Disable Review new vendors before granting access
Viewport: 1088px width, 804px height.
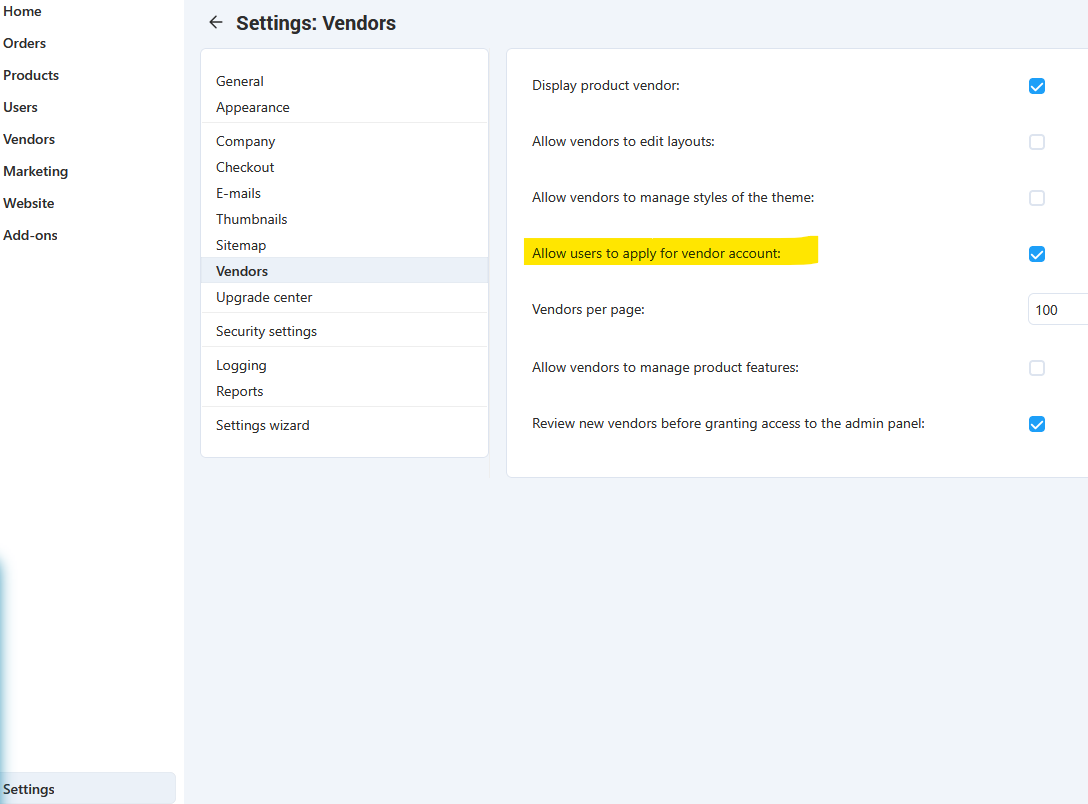(x=1037, y=424)
